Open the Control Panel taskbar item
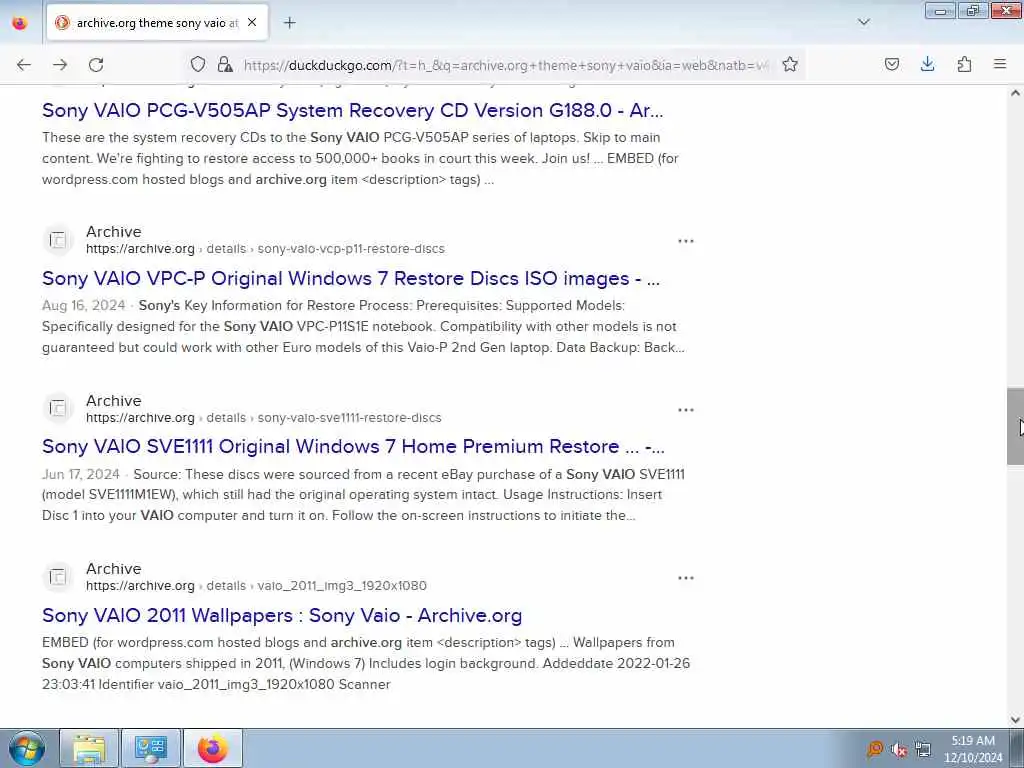 tap(151, 748)
